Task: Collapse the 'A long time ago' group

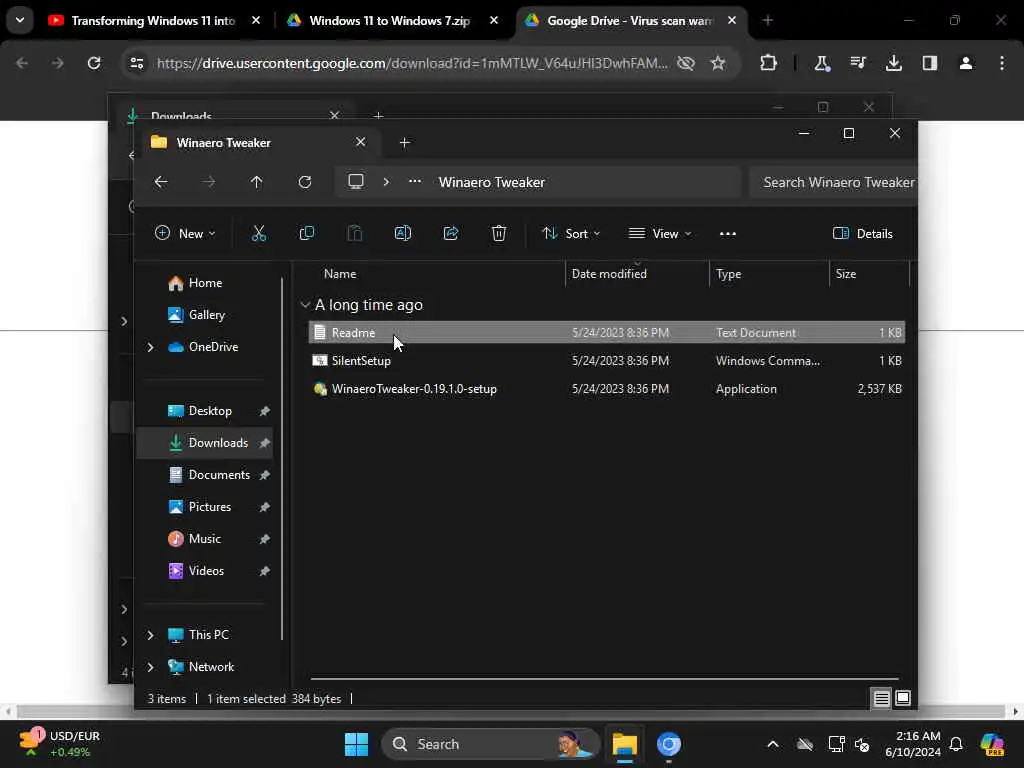Action: coord(305,305)
